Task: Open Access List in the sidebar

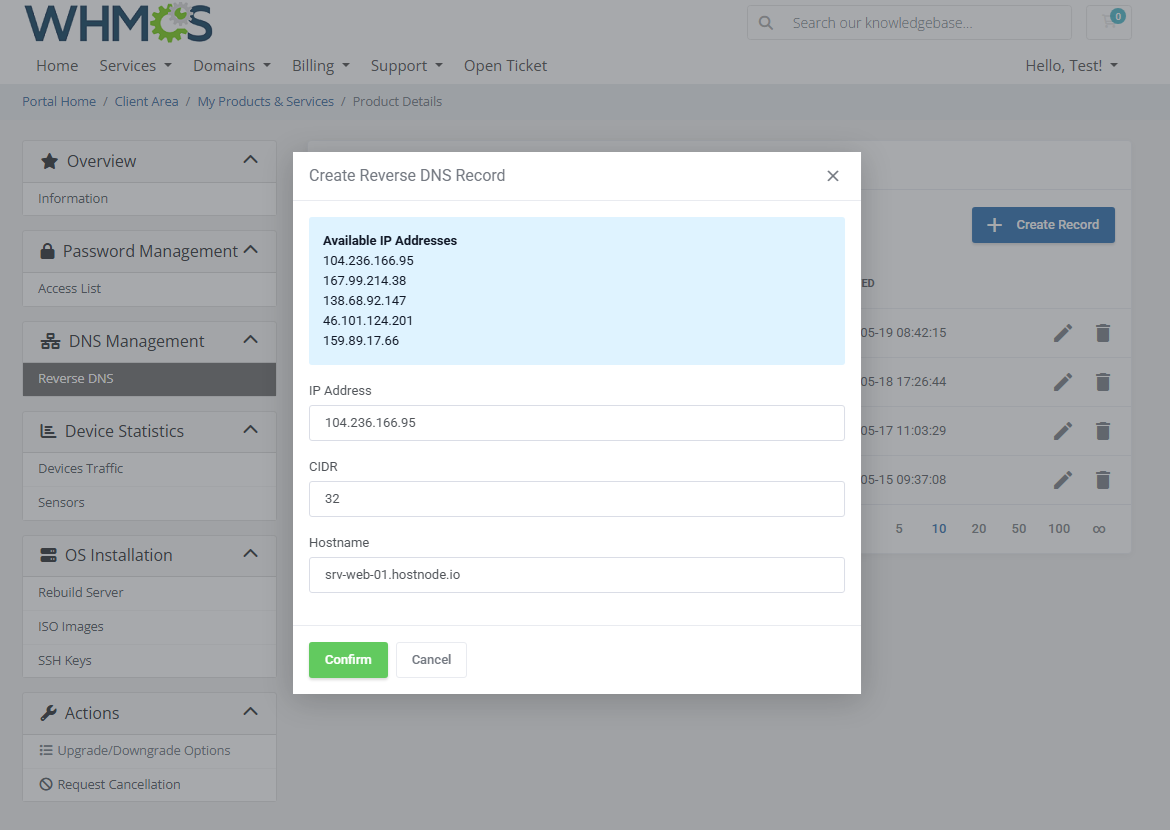Action: (x=149, y=289)
